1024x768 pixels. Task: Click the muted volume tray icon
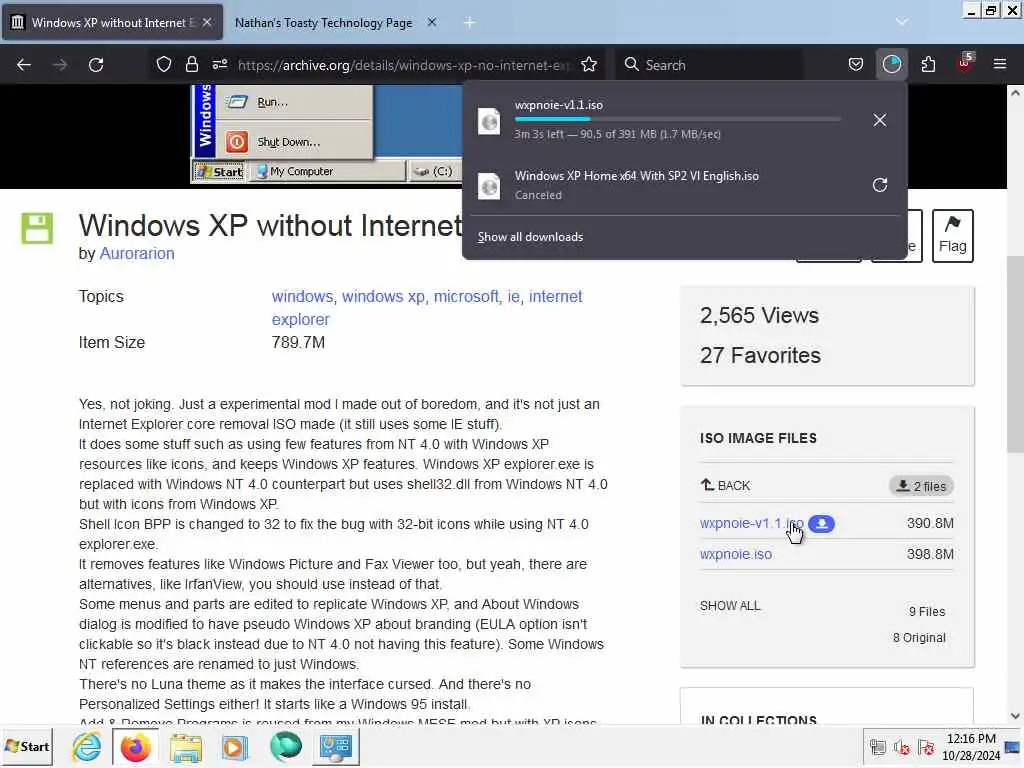pyautogui.click(x=902, y=747)
